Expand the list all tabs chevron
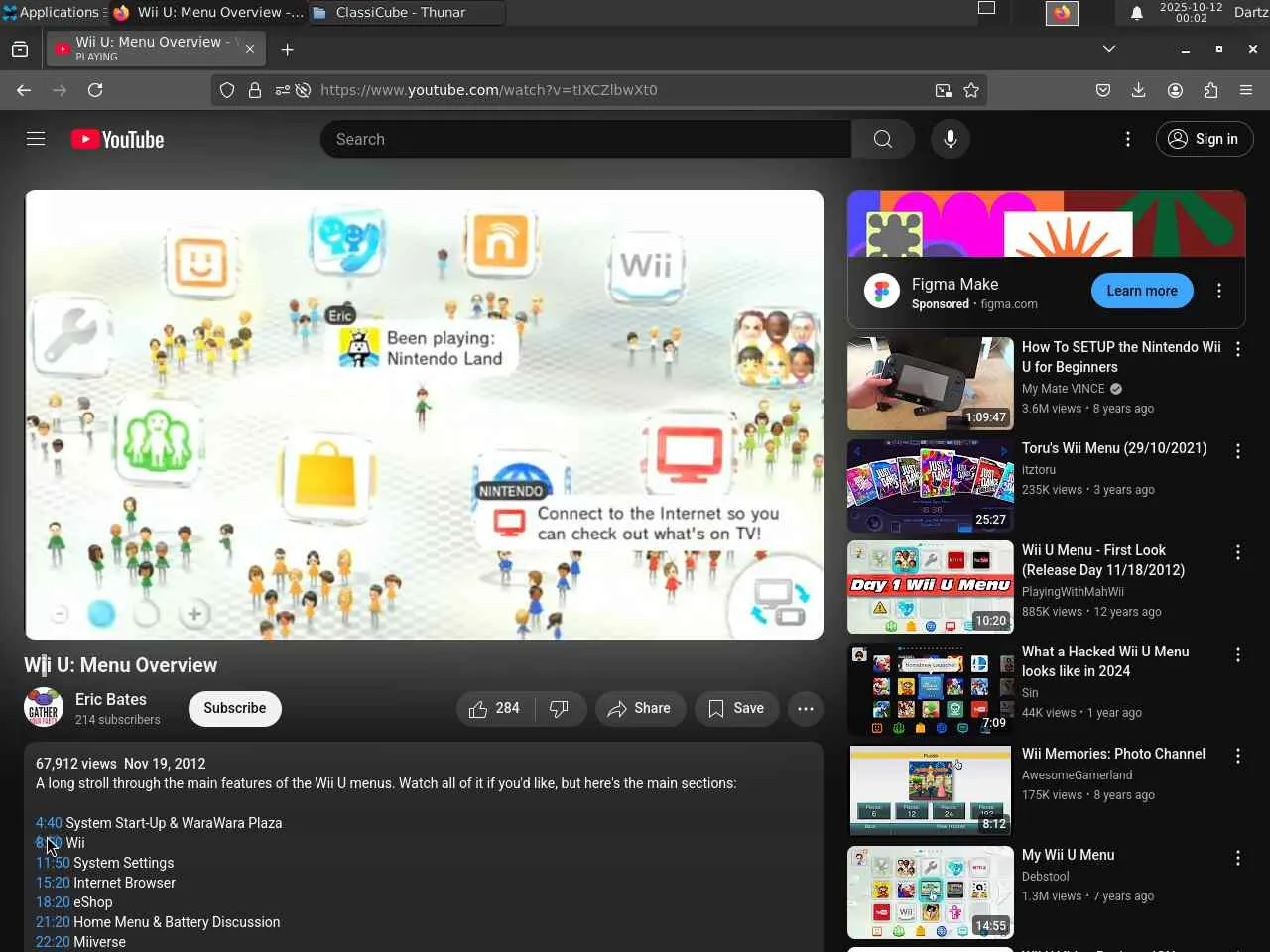This screenshot has height=952, width=1270. coord(1109,49)
